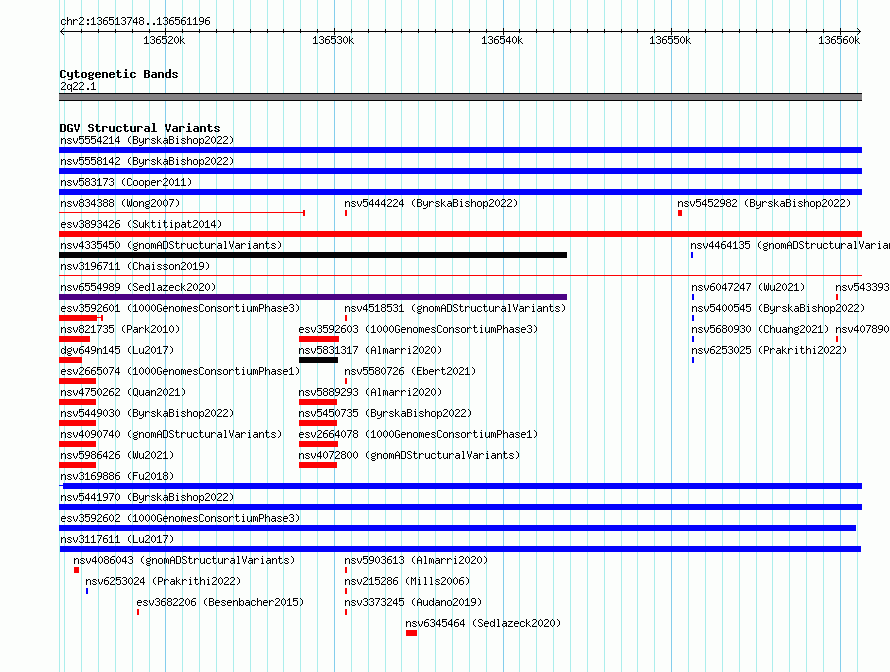
Task: Open variant nsv583173 (Cooper2011)
Action: (126, 182)
